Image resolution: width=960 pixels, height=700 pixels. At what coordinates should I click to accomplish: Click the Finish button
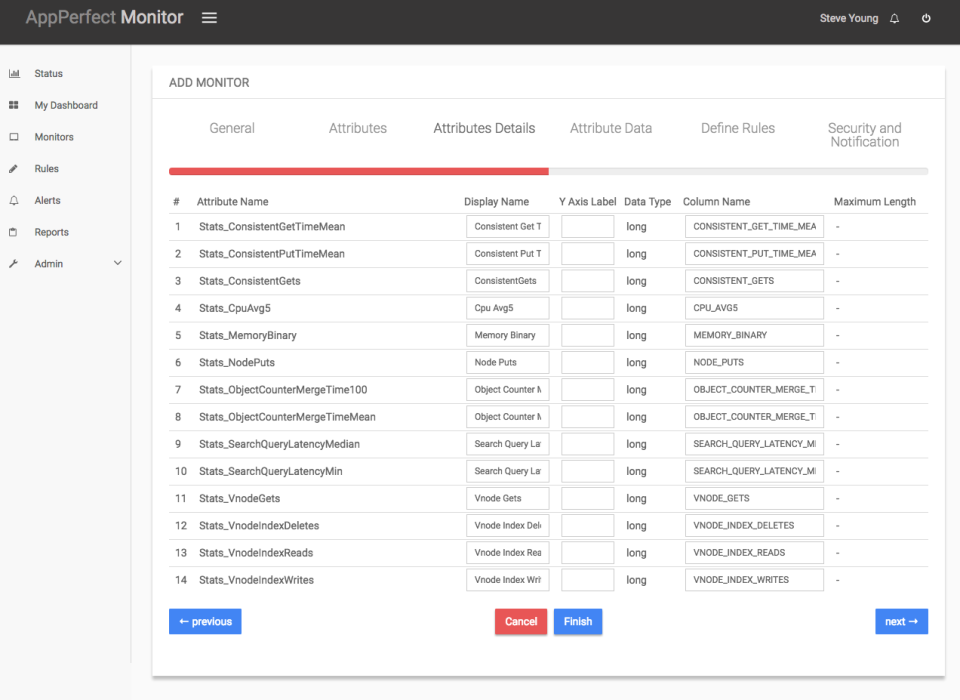(578, 621)
